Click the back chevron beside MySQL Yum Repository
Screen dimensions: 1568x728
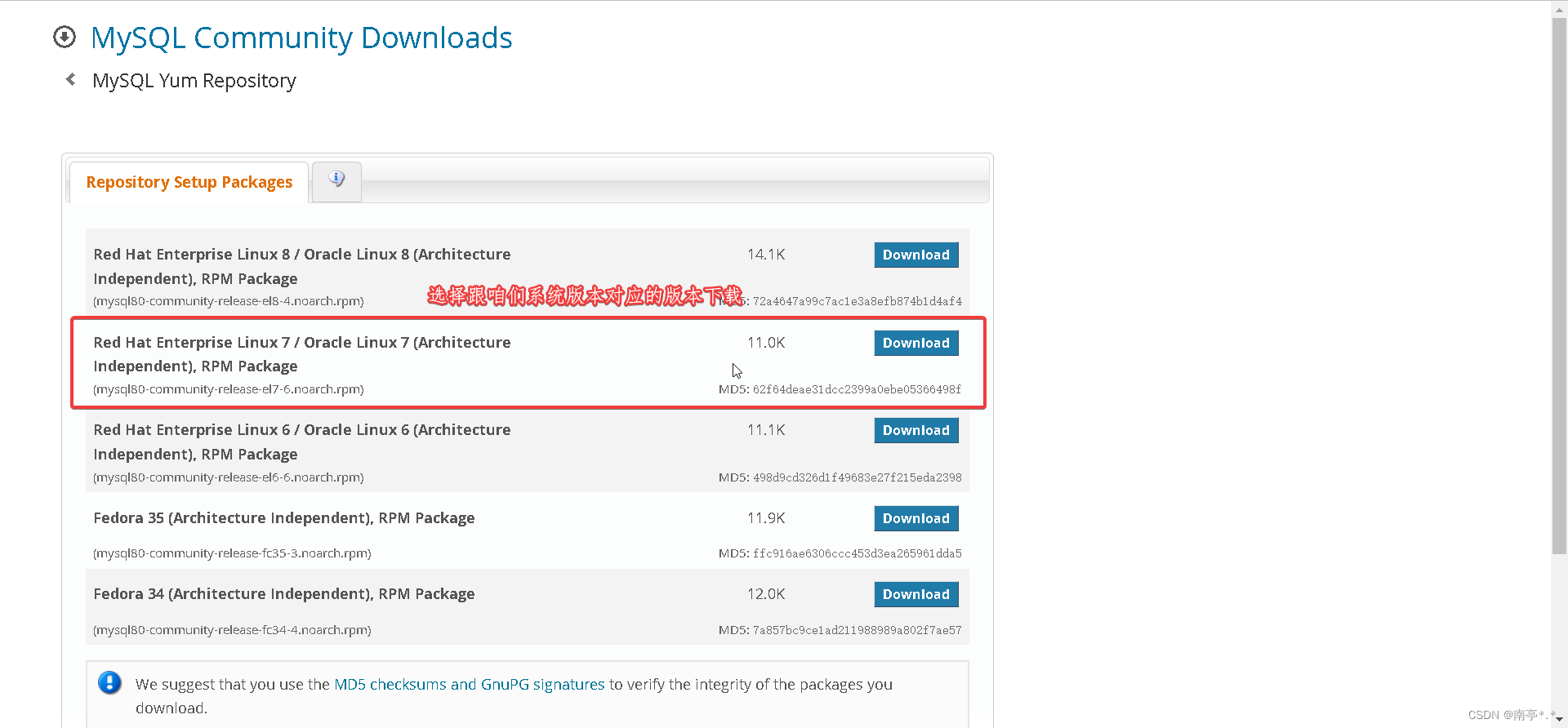(70, 79)
